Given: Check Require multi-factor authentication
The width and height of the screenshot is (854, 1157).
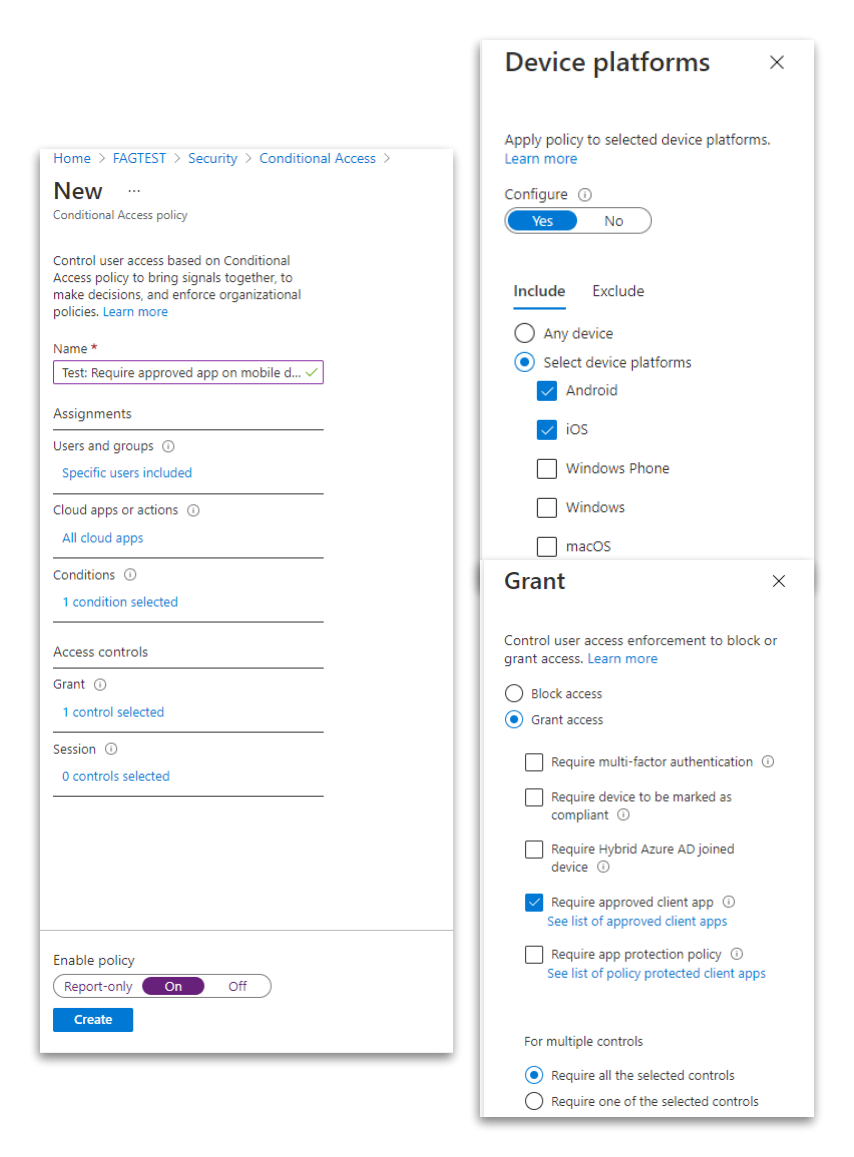Looking at the screenshot, I should 534,761.
